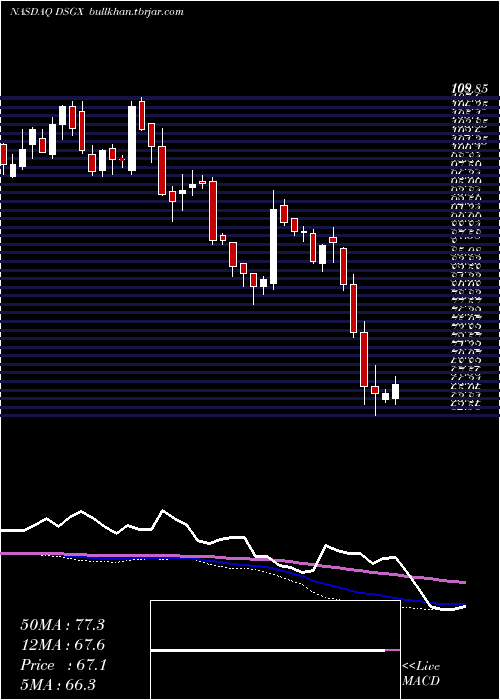Click the MACD histogram box
Viewport: 500px width, 700px height.
275,650
